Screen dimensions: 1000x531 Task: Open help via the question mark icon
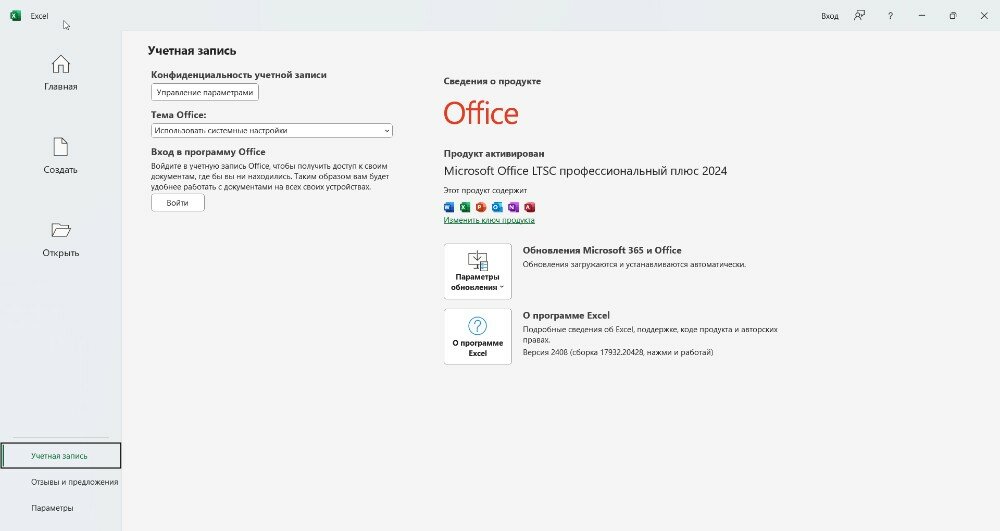click(x=890, y=16)
